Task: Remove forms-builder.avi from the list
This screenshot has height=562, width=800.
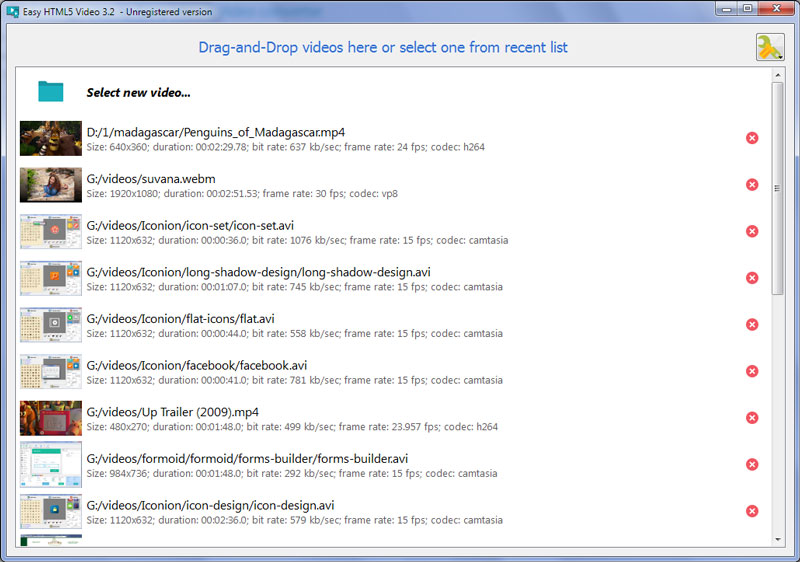Action: pyautogui.click(x=752, y=465)
